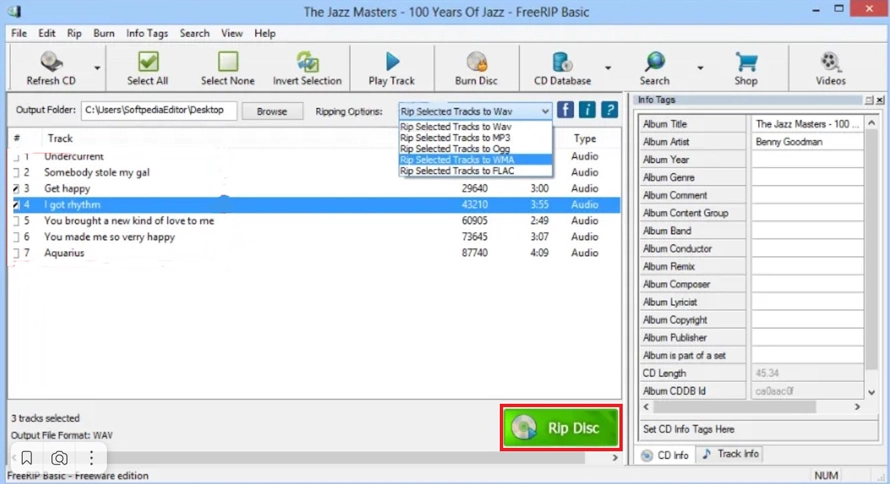Open the Burn menu
Viewport: 890px width, 484px height.
pos(104,33)
